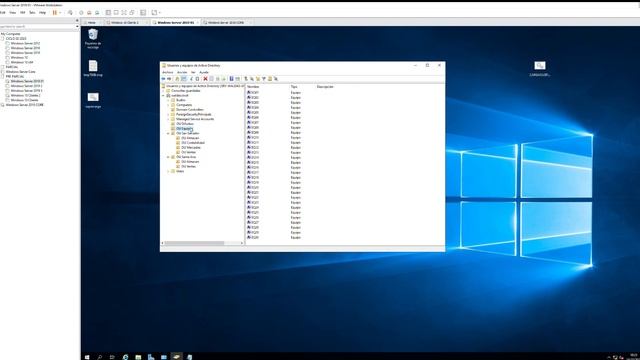Expand the Computers container
Viewport: 640px width, 360px height.
168,105
